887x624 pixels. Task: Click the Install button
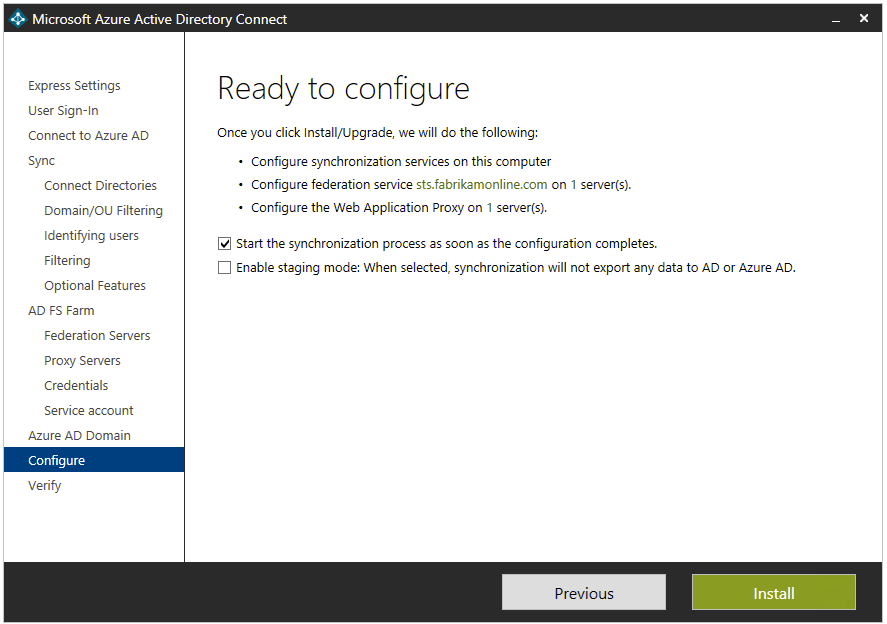773,592
